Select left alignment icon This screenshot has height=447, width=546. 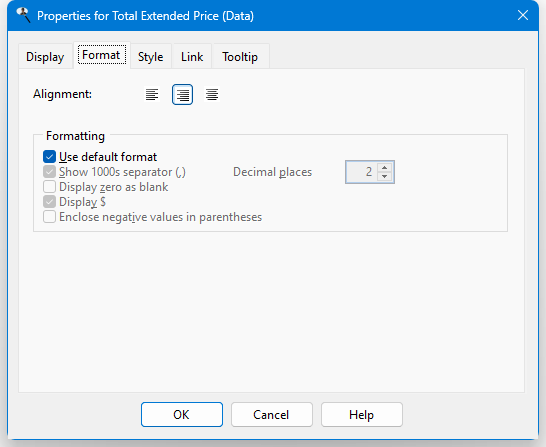(152, 94)
